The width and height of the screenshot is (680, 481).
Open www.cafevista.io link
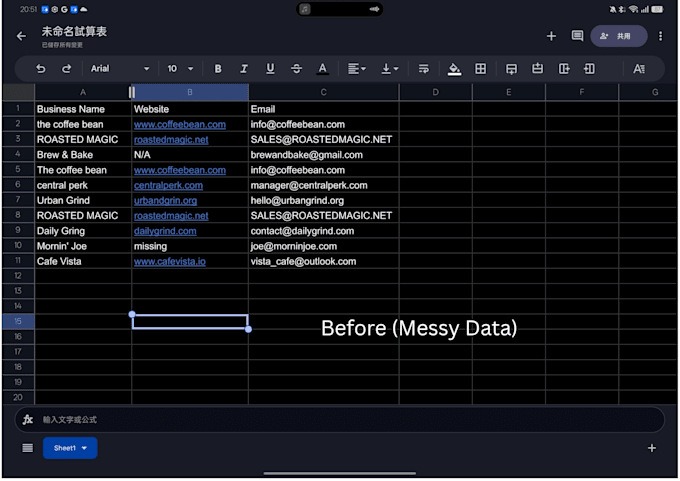[x=170, y=262]
